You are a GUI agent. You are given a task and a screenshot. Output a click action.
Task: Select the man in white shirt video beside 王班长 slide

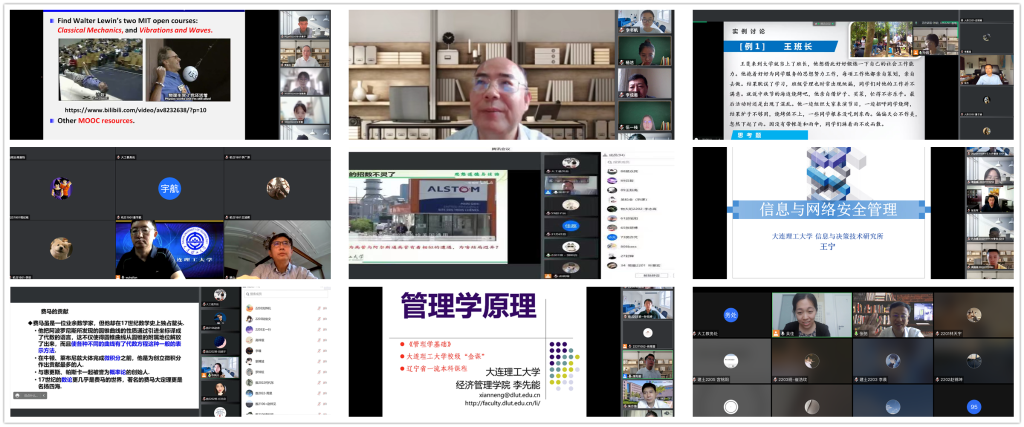(x=987, y=72)
